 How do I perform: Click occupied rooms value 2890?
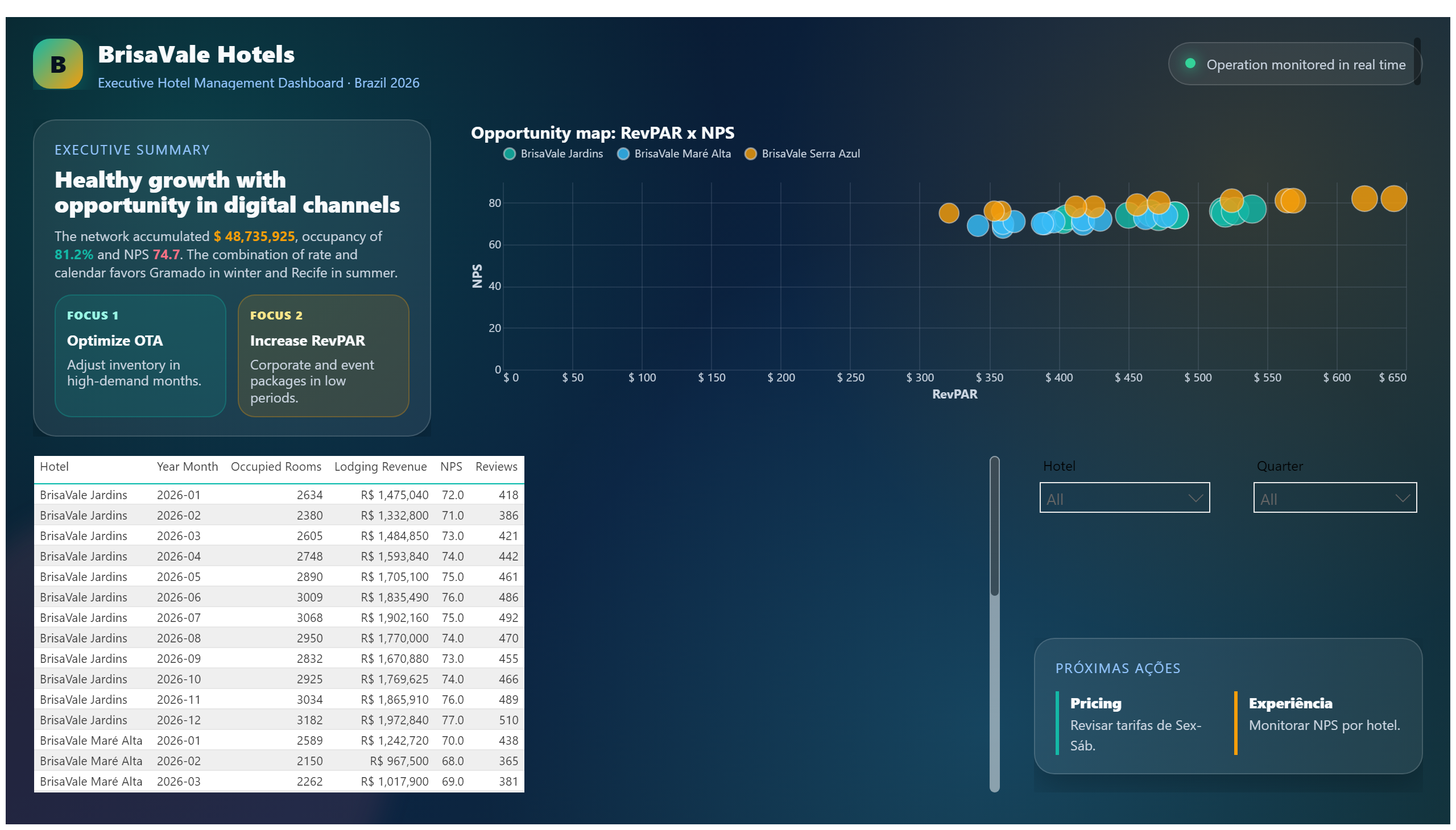[x=309, y=577]
